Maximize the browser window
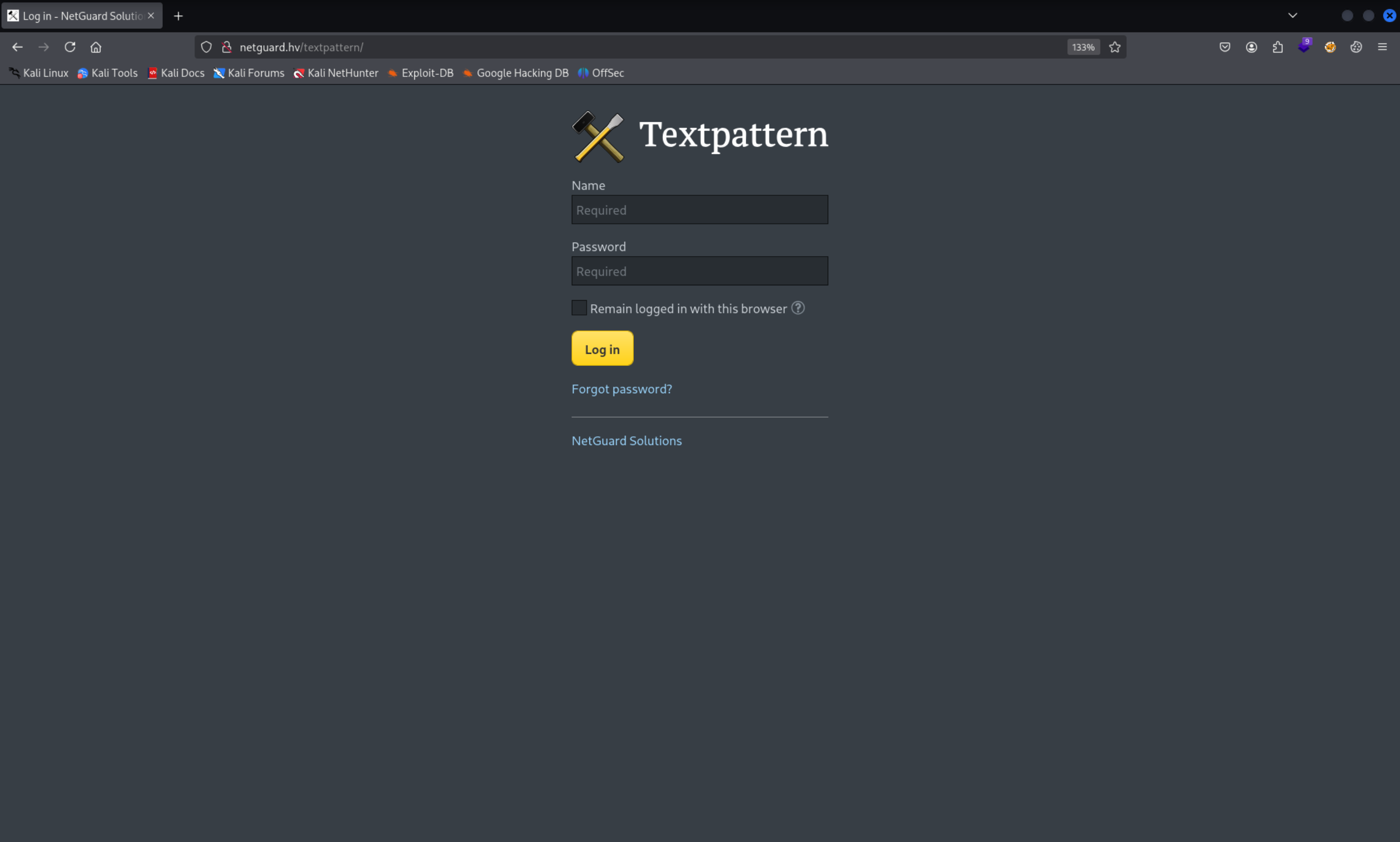 click(x=1368, y=16)
